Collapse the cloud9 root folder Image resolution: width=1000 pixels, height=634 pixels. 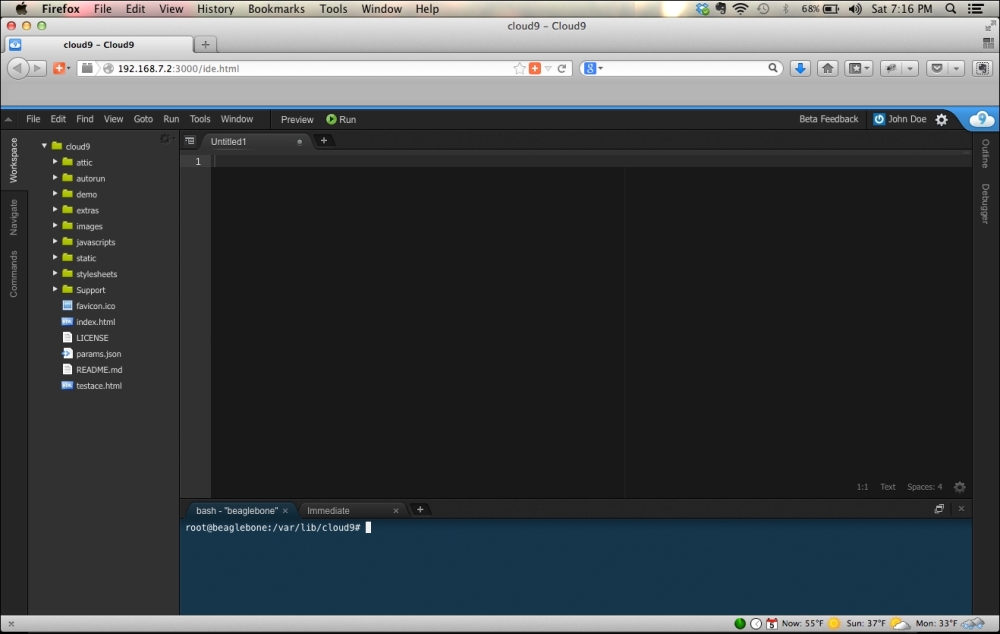coord(45,146)
